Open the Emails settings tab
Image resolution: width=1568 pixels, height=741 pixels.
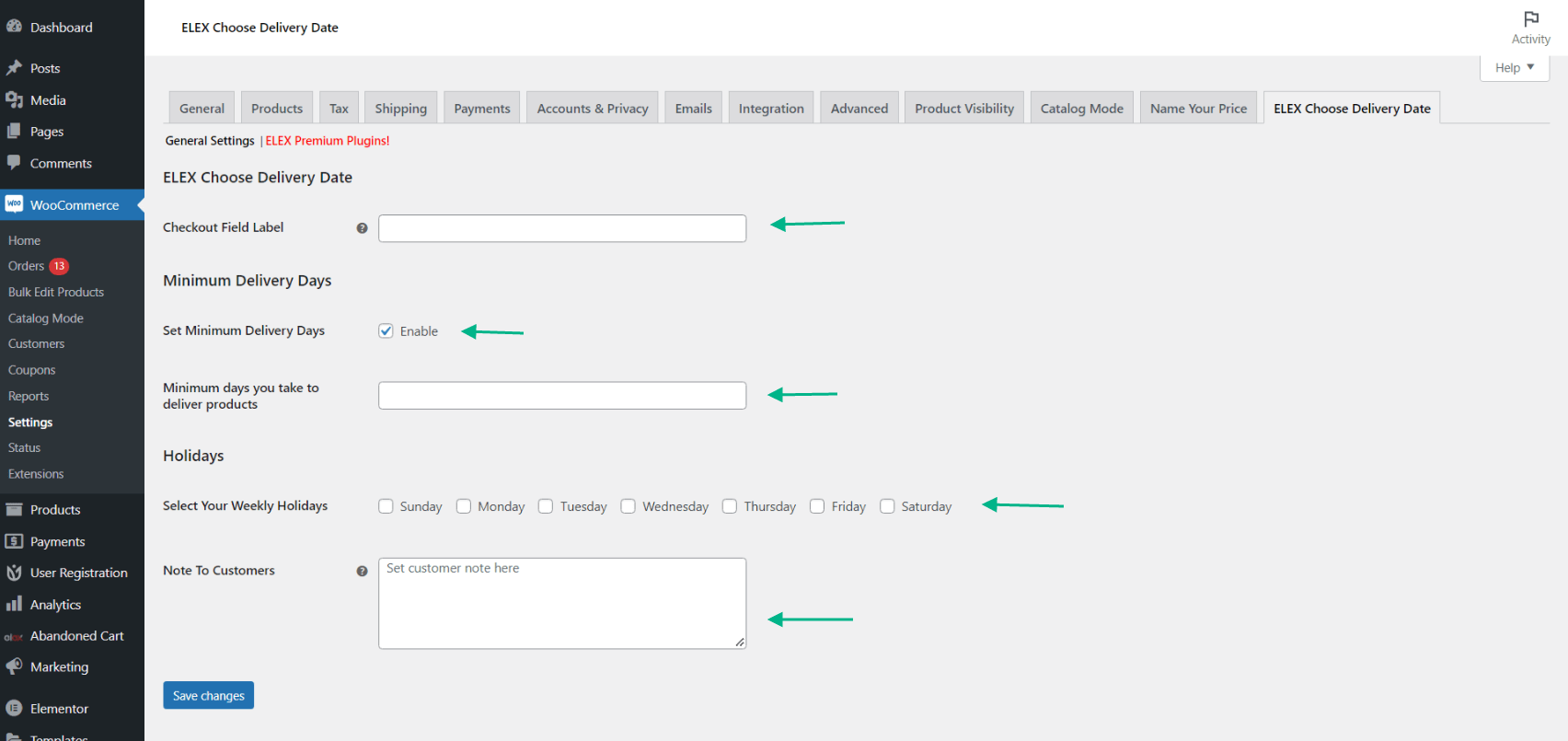point(693,108)
